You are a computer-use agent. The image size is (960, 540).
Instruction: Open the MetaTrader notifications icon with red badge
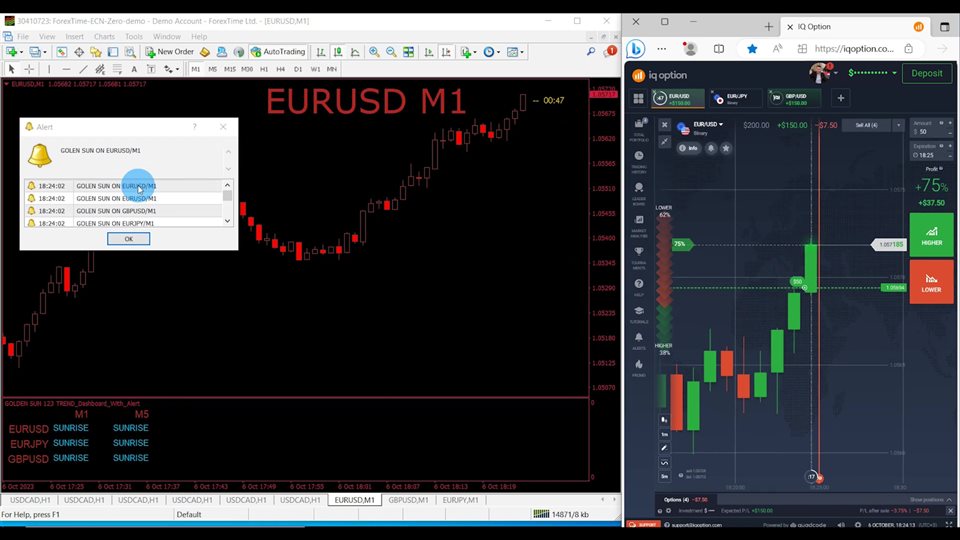pos(610,52)
